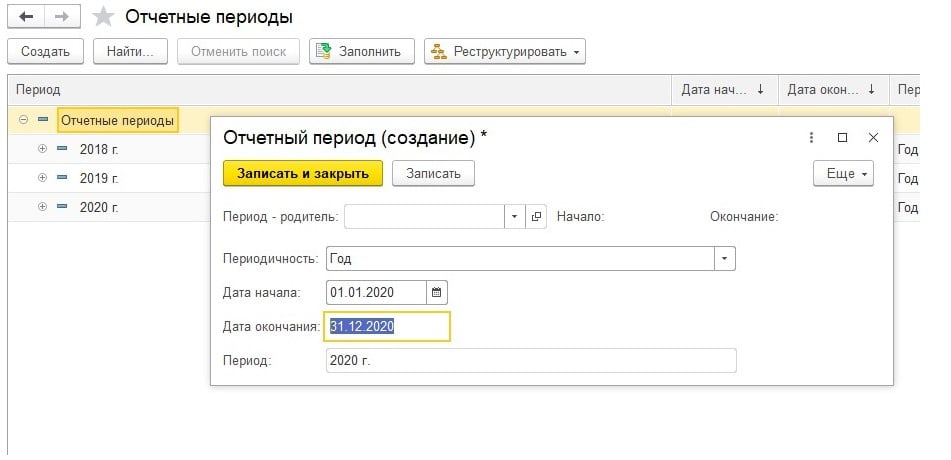Collapse the Отчетные периоды root node
951x460 pixels.
pyautogui.click(x=23, y=120)
